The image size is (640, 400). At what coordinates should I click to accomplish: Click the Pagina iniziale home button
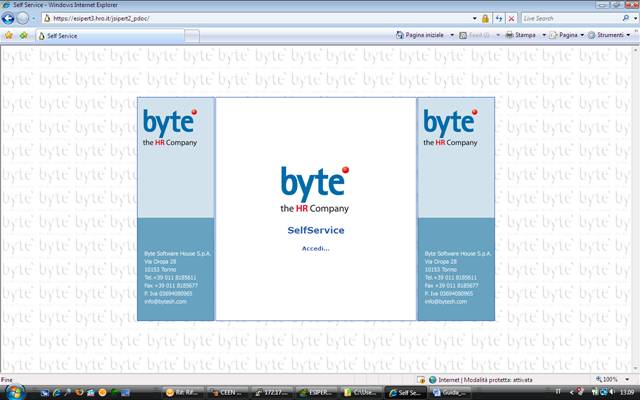pyautogui.click(x=420, y=35)
